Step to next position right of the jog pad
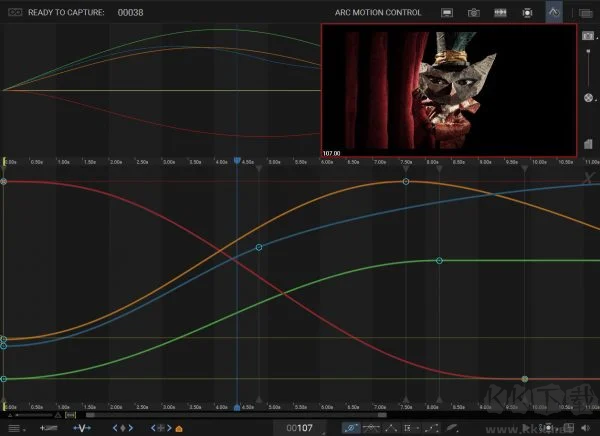The width and height of the screenshot is (600, 436). point(169,428)
